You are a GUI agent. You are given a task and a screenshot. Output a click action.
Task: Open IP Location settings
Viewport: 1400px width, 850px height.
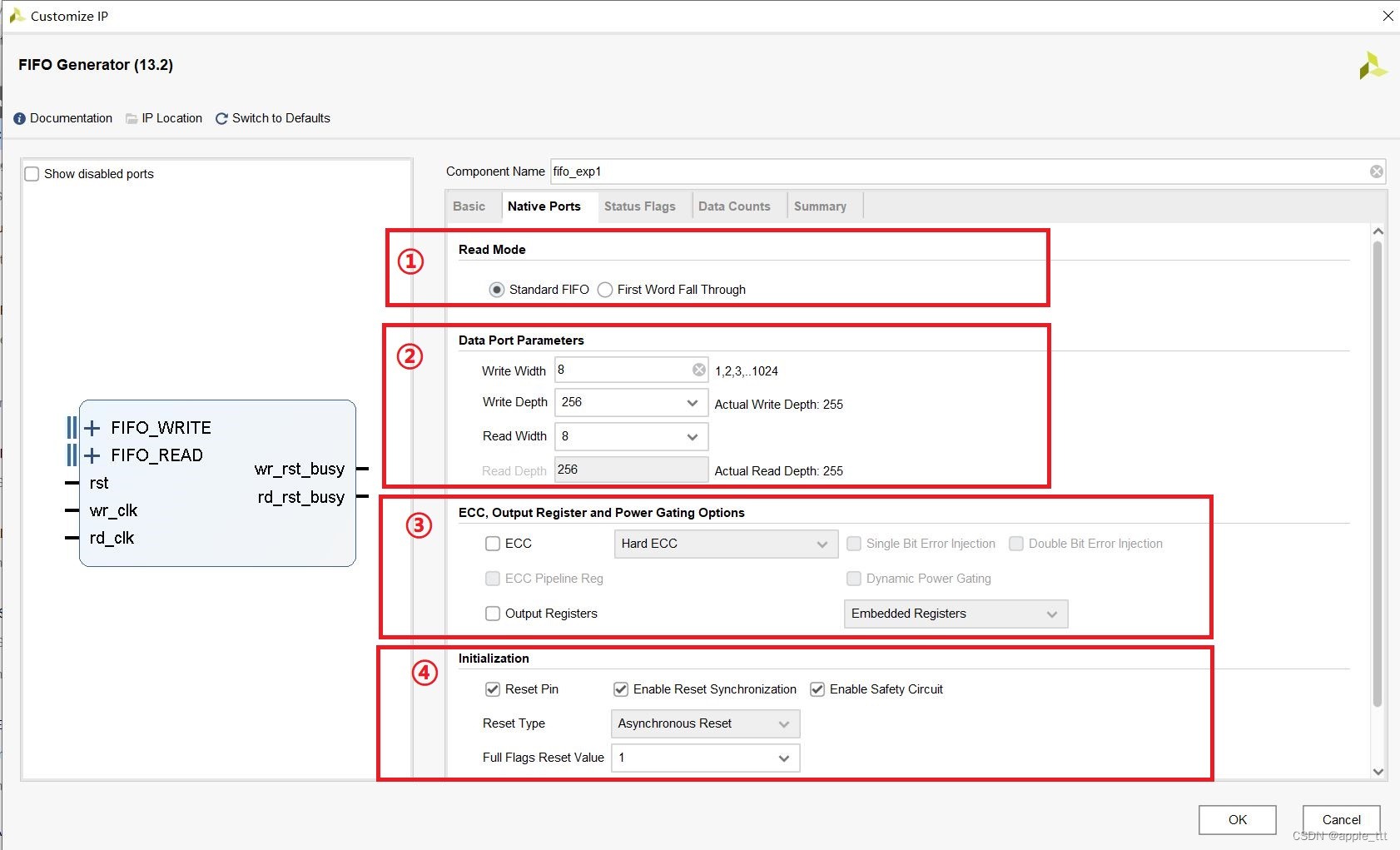(x=171, y=118)
